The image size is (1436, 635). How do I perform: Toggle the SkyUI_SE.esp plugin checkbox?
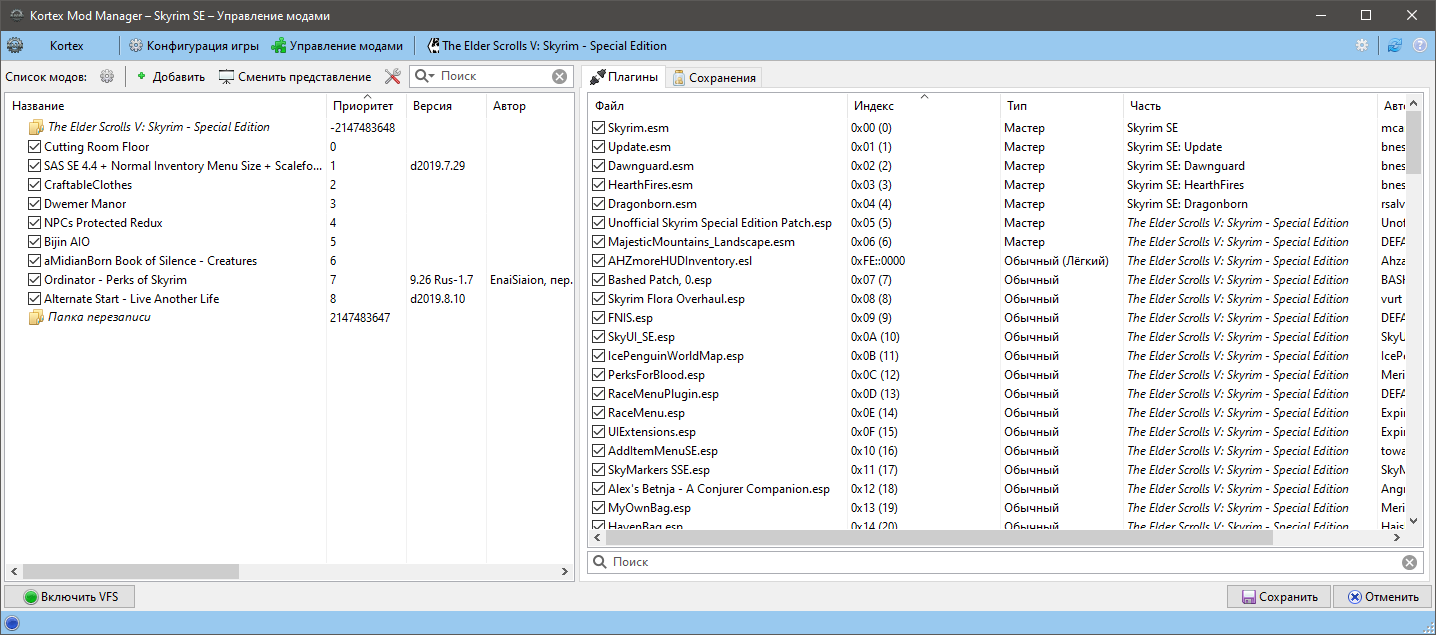coord(598,336)
